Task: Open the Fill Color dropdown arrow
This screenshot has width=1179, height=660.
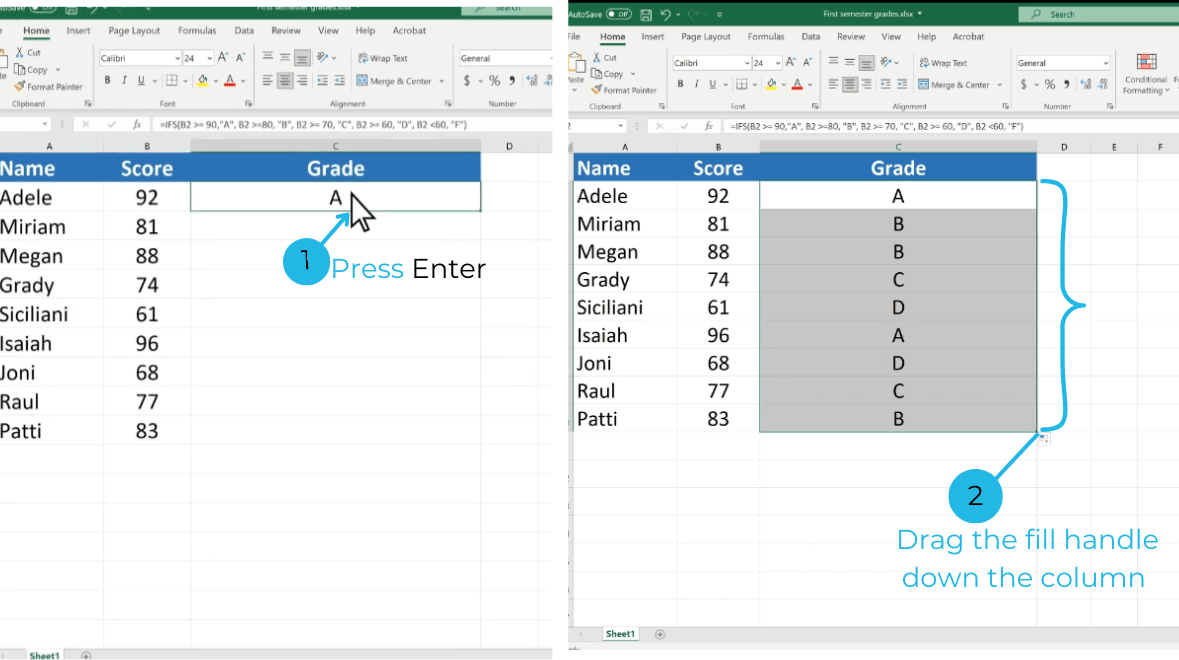Action: 783,84
